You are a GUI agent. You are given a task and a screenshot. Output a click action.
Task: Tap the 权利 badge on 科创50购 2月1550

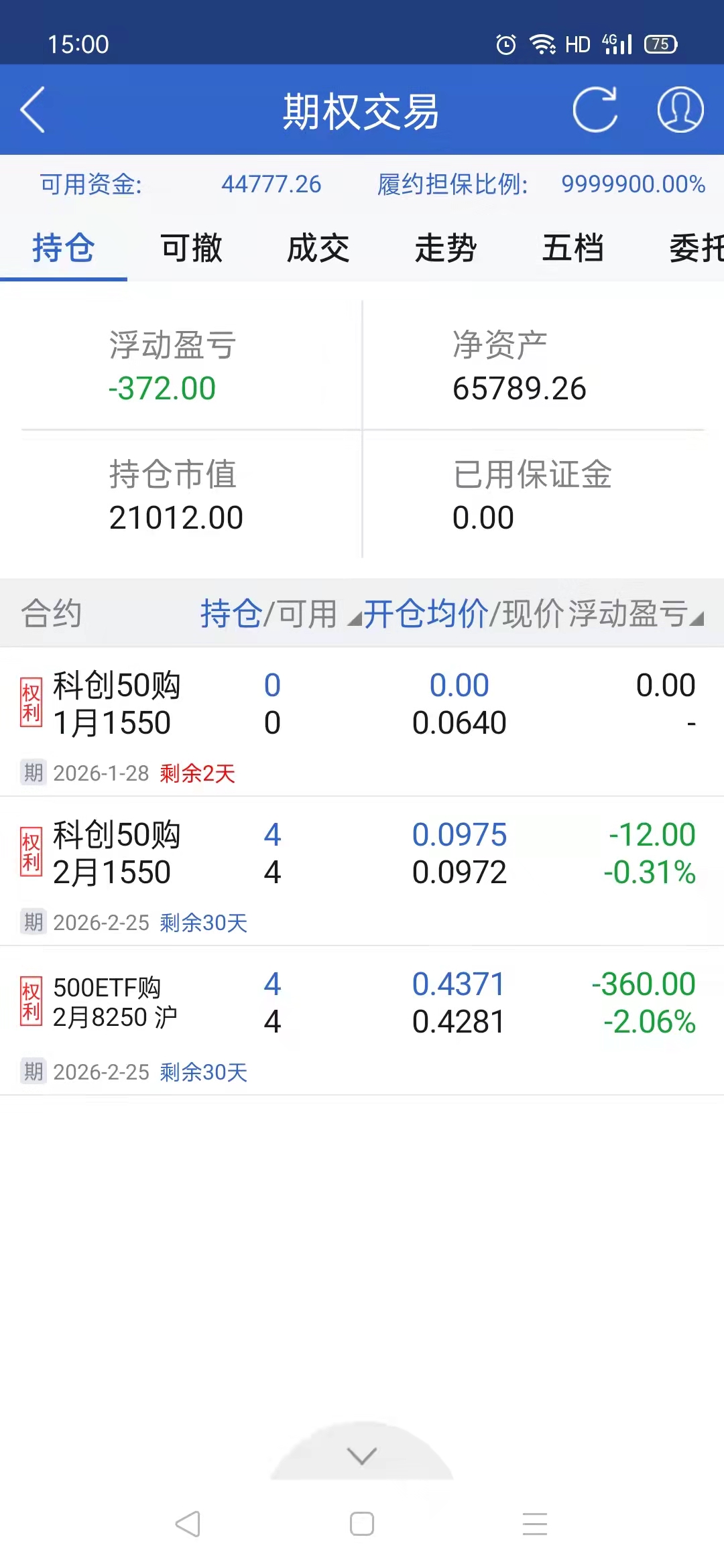coord(31,853)
